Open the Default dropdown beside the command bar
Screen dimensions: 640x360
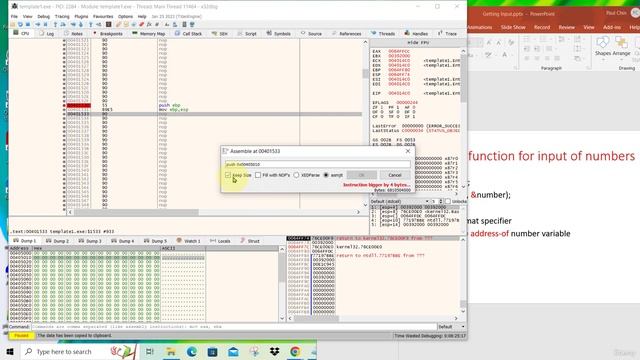coord(451,327)
